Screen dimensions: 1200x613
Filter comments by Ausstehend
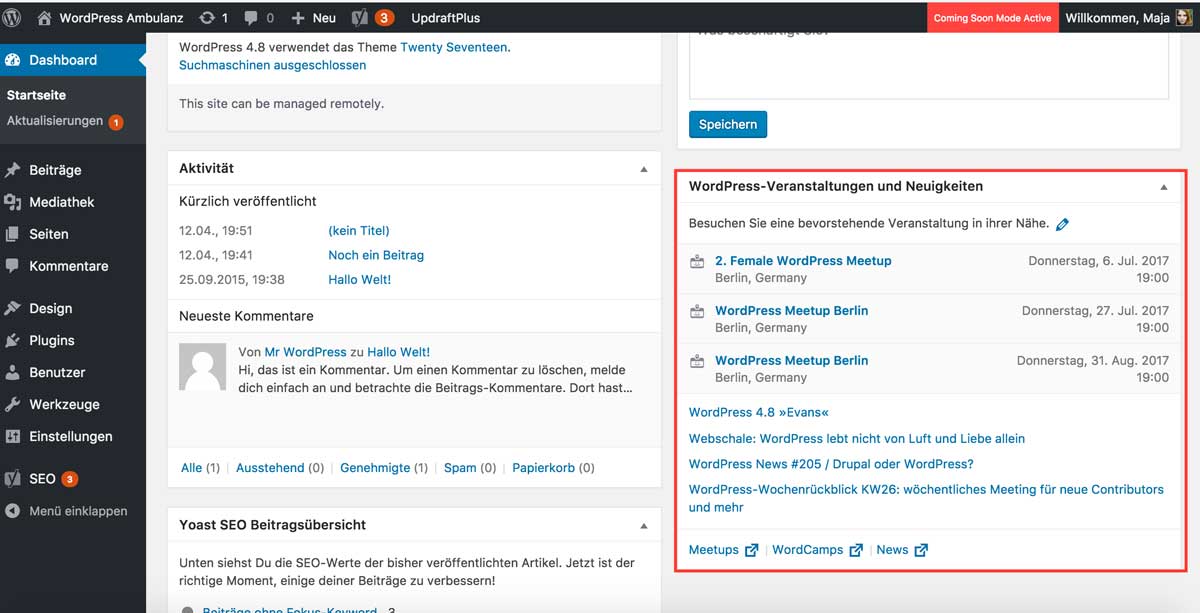(270, 467)
